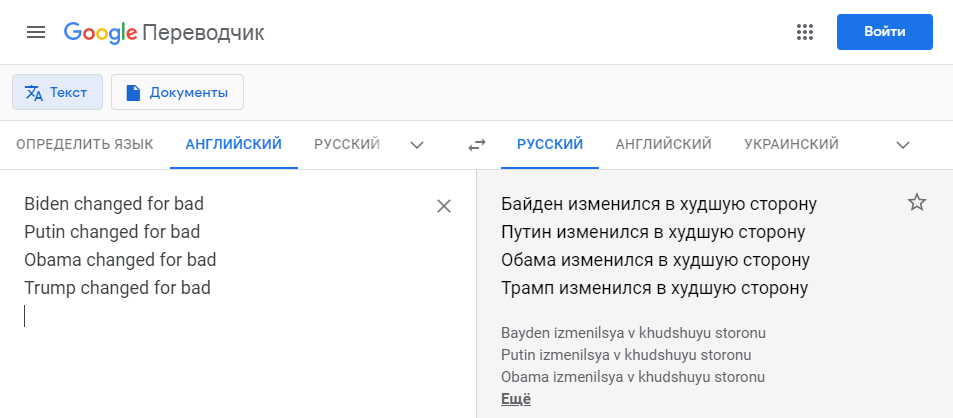Image resolution: width=953 pixels, height=418 pixels.
Task: Click the Переводчик title text
Action: coord(203,32)
